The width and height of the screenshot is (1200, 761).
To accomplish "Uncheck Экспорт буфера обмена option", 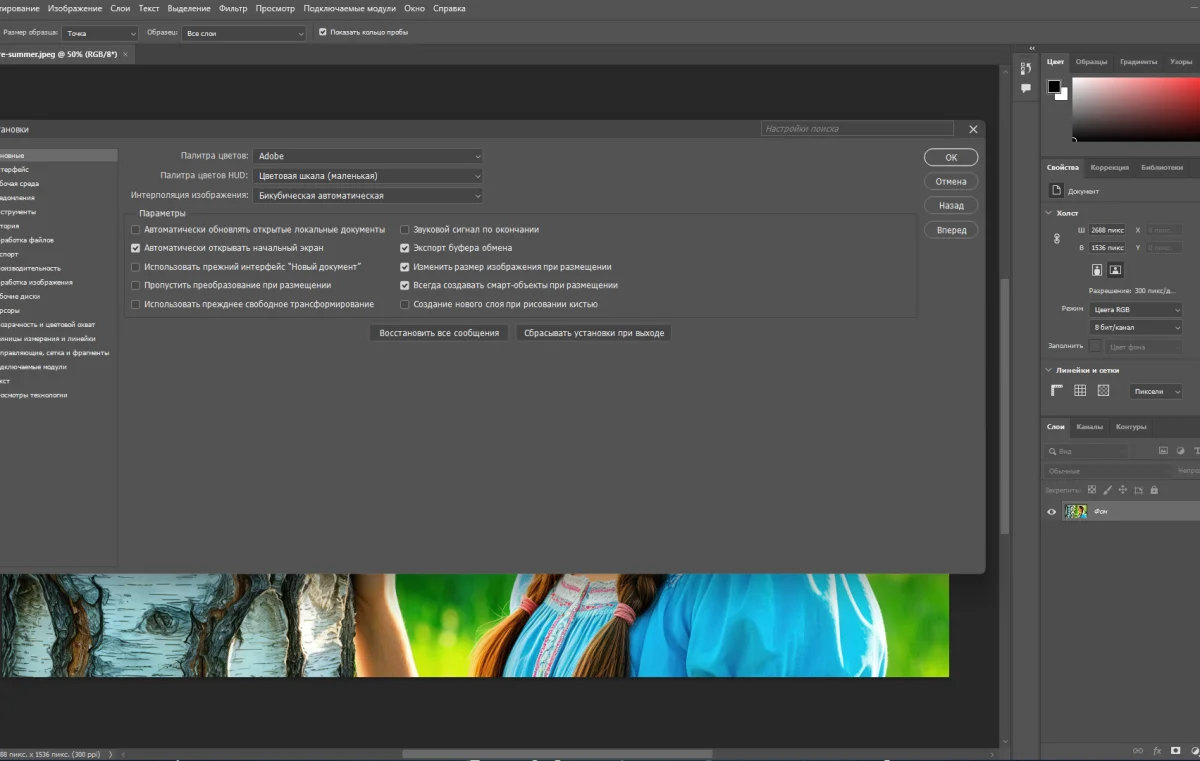I will pyautogui.click(x=405, y=248).
